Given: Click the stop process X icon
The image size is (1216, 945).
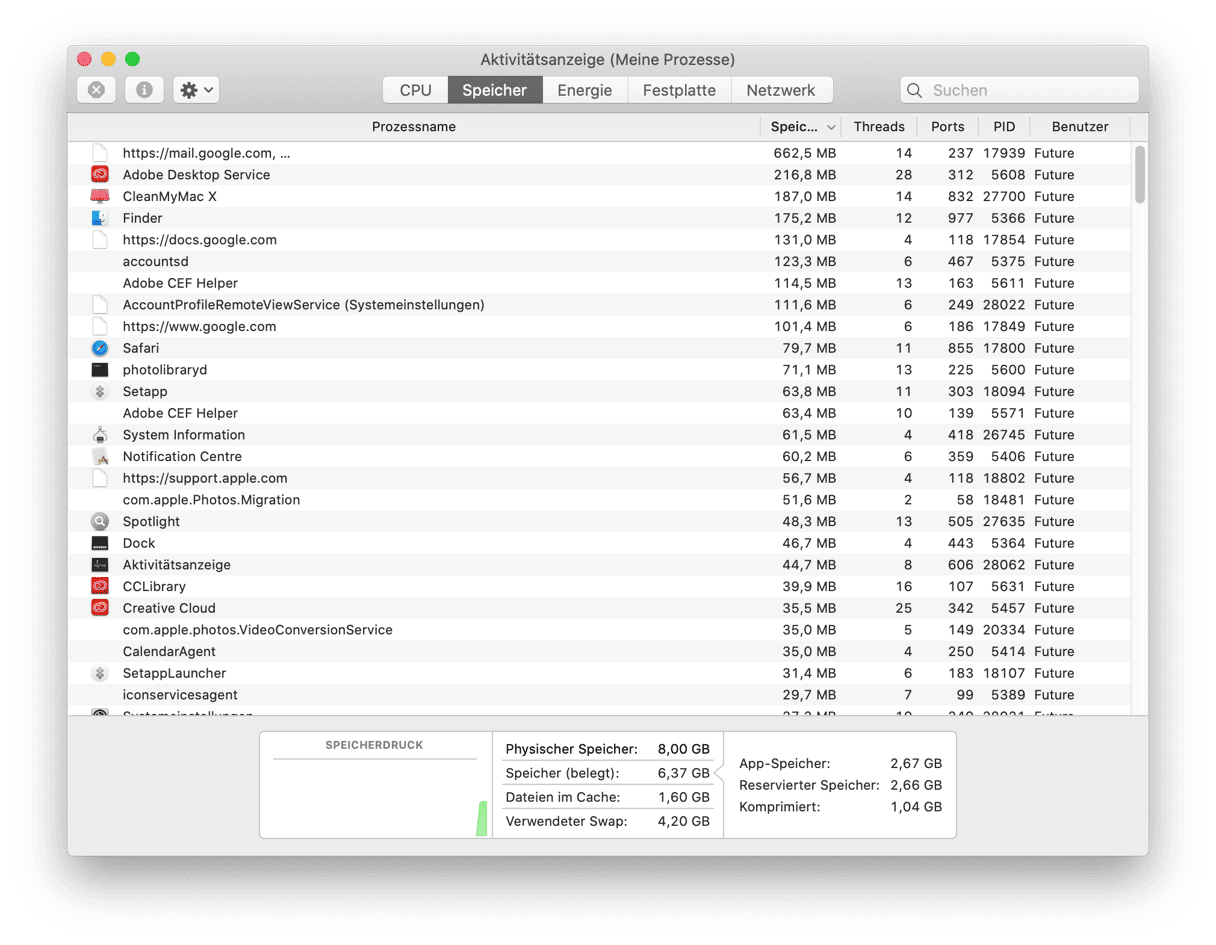Looking at the screenshot, I should coord(96,90).
